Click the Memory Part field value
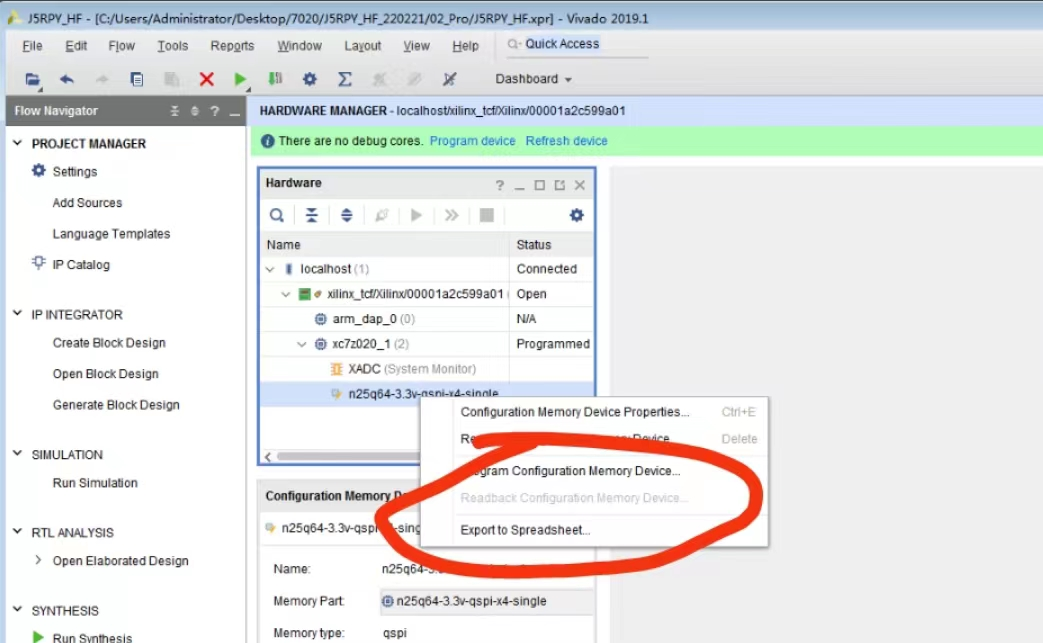The width and height of the screenshot is (1043, 643). (x=486, y=601)
